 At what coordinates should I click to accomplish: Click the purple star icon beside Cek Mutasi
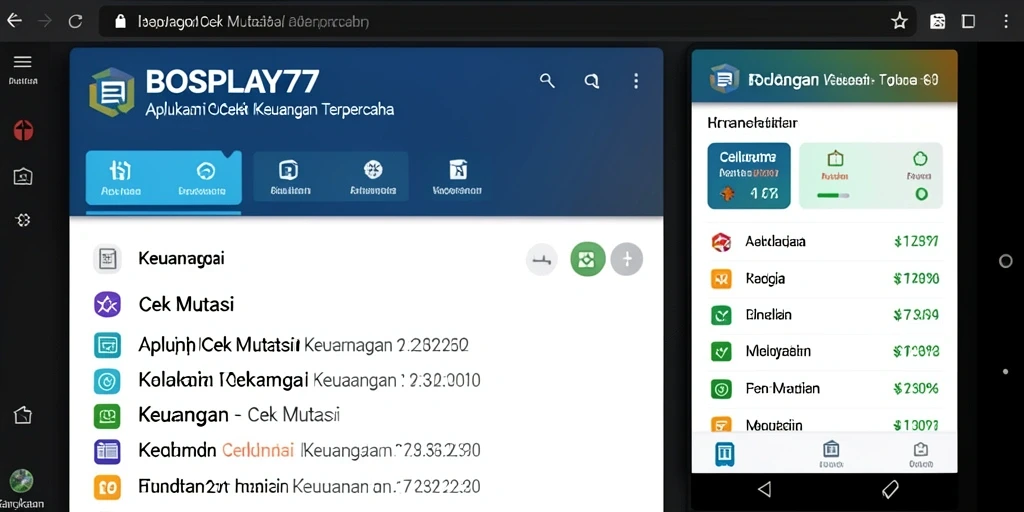107,304
